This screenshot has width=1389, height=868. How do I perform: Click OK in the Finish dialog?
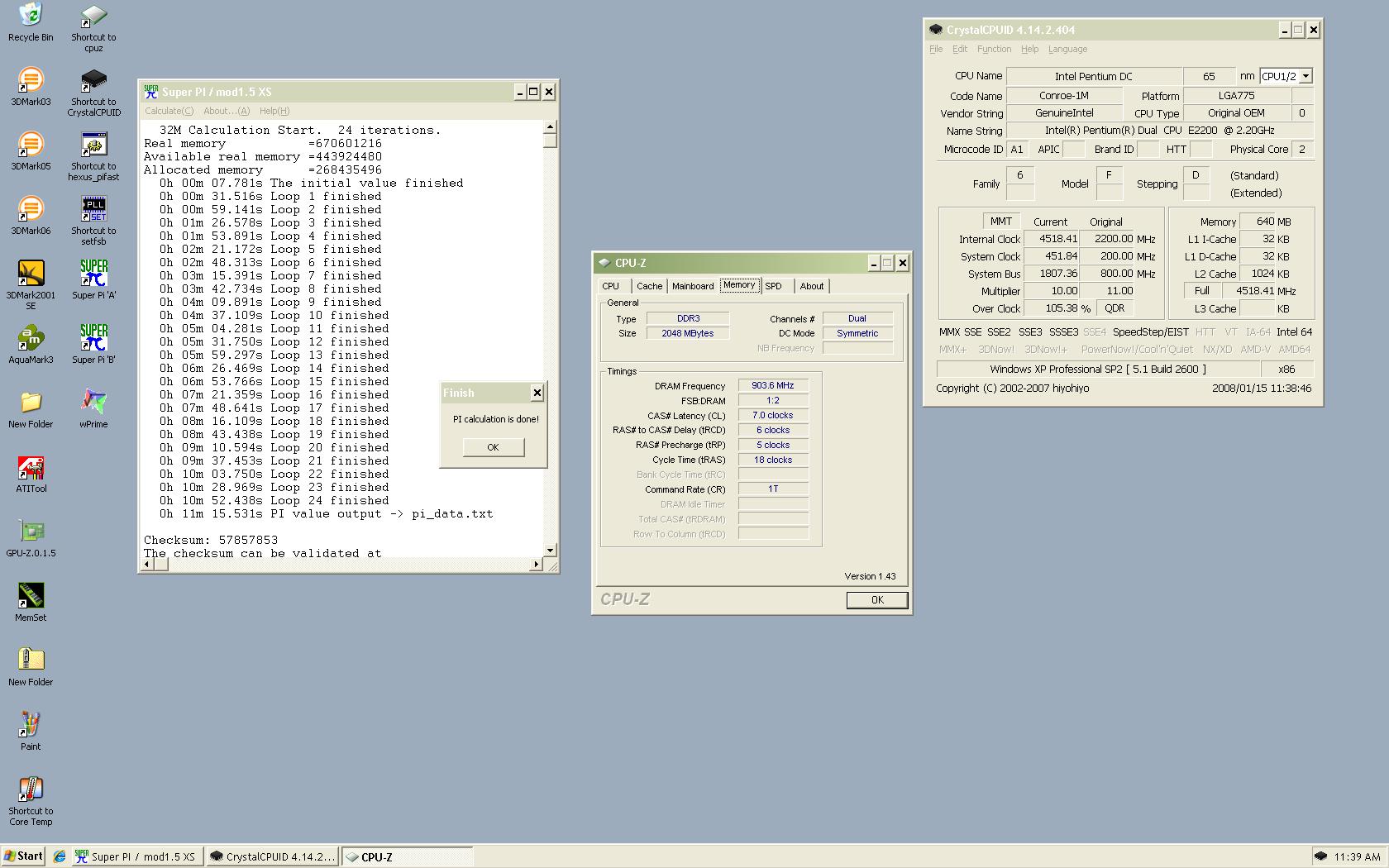click(x=494, y=447)
